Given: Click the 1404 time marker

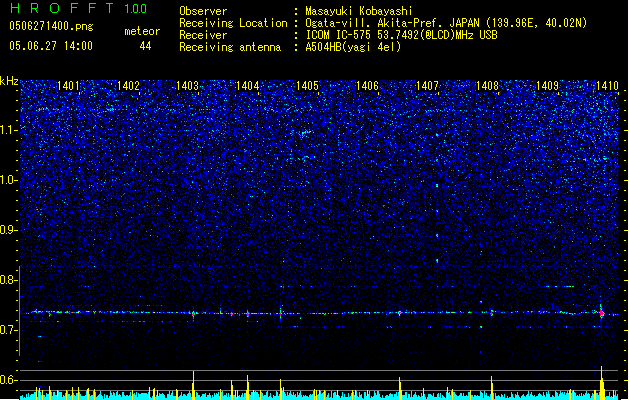Looking at the screenshot, I should point(248,86).
